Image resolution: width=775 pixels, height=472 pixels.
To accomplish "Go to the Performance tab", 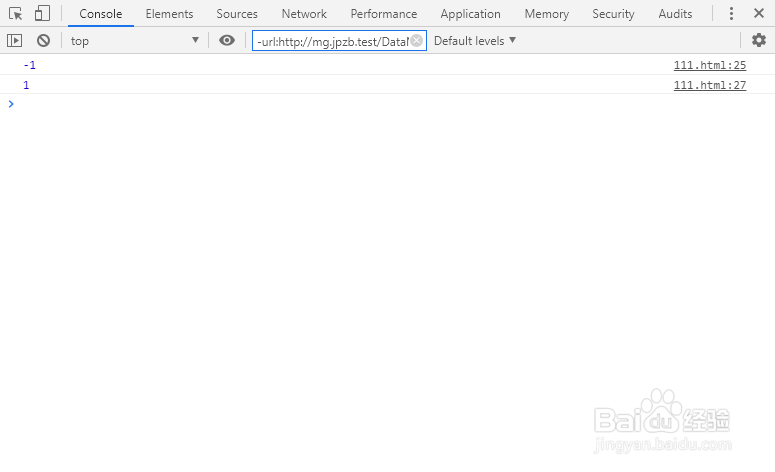I will (384, 14).
